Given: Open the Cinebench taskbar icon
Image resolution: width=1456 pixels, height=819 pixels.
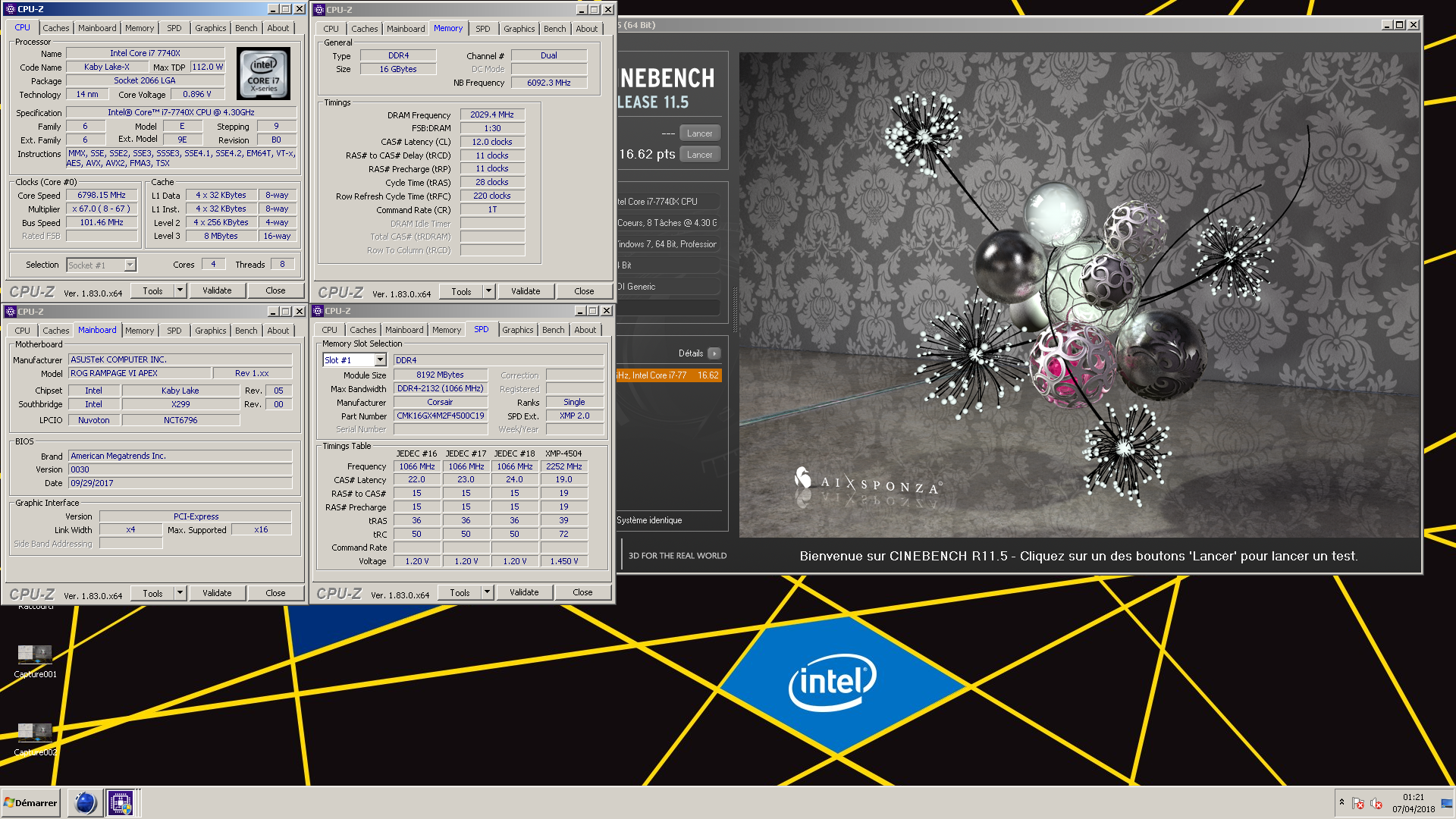Looking at the screenshot, I should tap(85, 802).
